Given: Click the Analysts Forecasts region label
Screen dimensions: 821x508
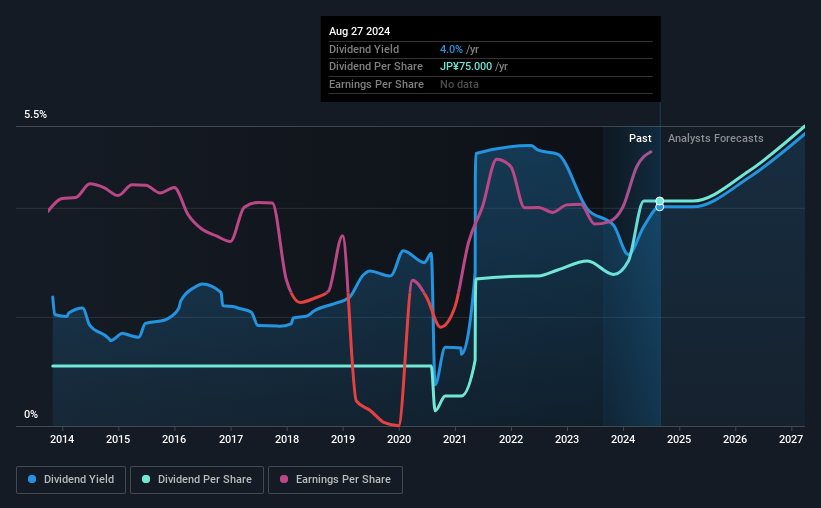Looking at the screenshot, I should pos(715,138).
